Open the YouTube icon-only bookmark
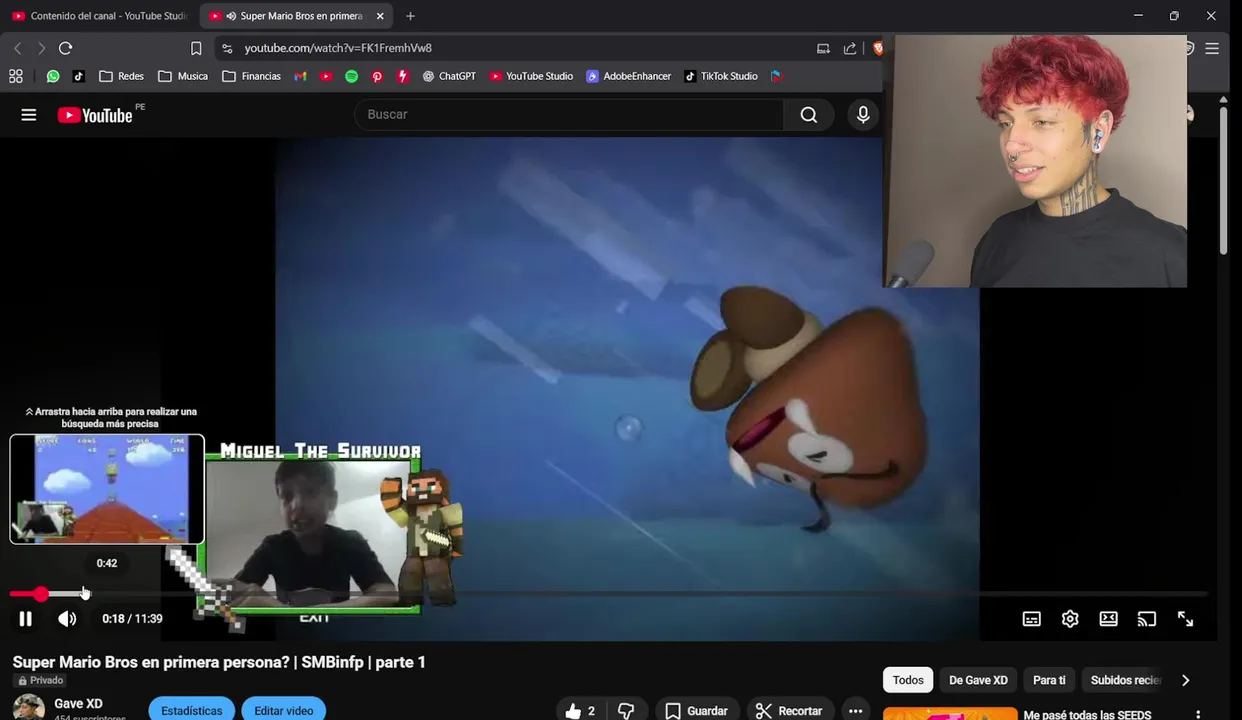Screen dimensions: 1242x720 click(326, 76)
